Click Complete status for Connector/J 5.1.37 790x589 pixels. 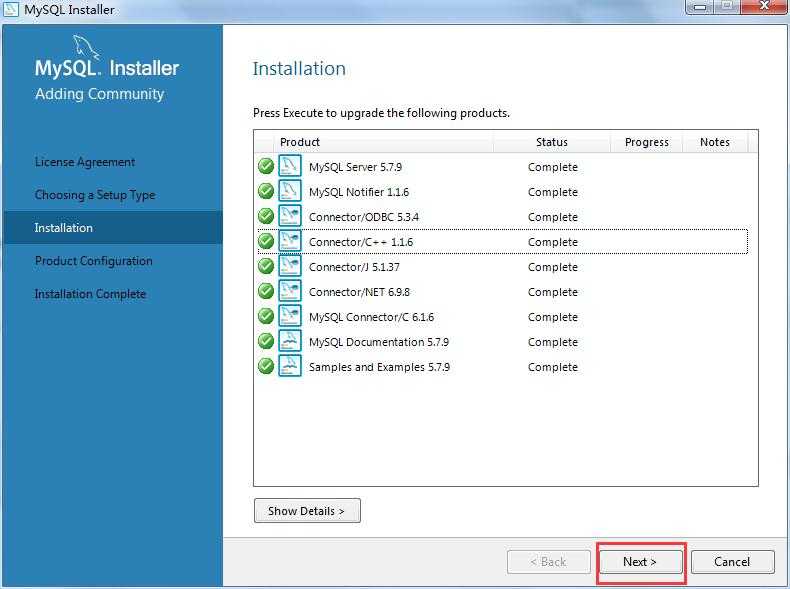[x=553, y=267]
